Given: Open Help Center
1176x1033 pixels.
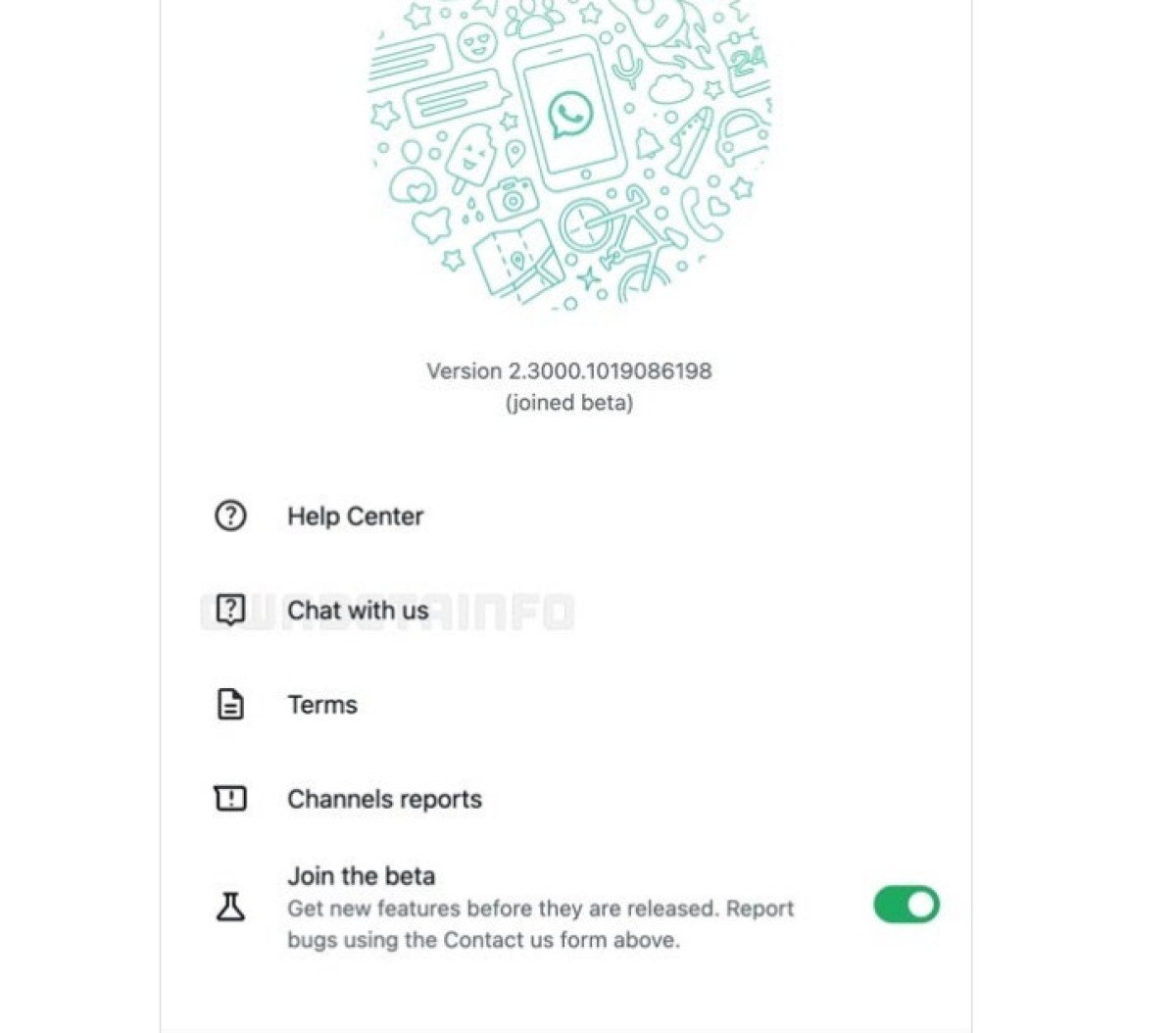Looking at the screenshot, I should click(355, 516).
